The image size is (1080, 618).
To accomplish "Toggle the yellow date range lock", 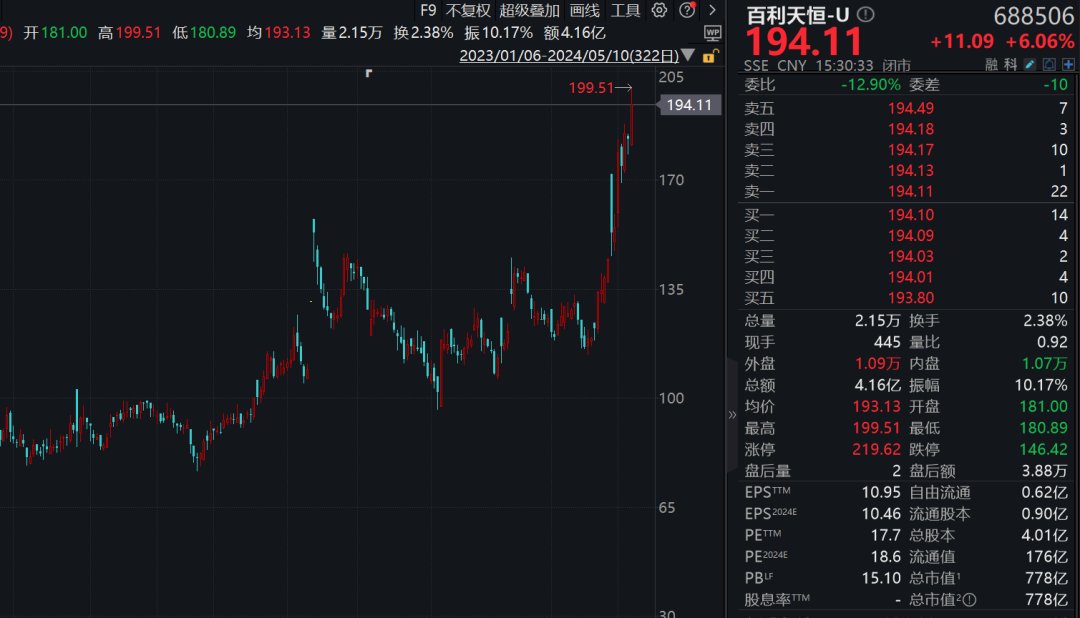I will point(710,56).
